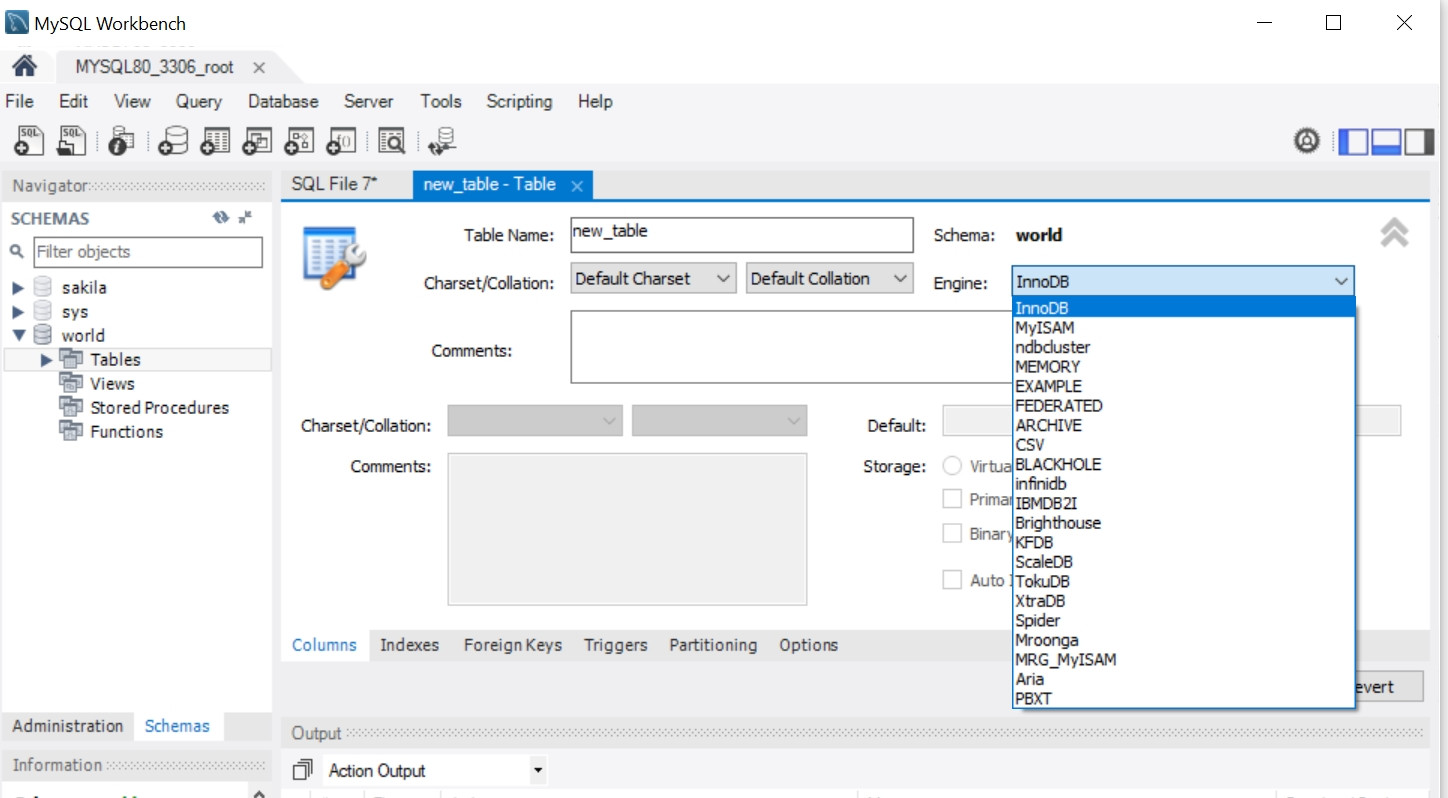Click the stacked-pages icon beside Action Output

click(x=302, y=770)
